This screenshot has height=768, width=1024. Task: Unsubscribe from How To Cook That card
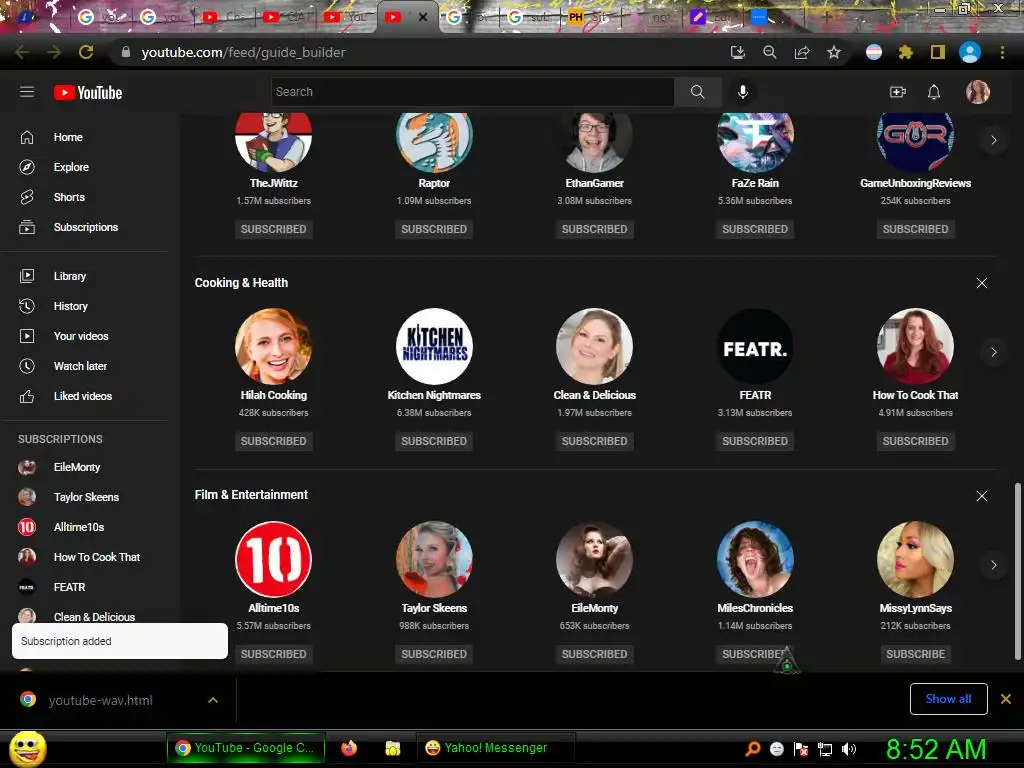point(916,441)
